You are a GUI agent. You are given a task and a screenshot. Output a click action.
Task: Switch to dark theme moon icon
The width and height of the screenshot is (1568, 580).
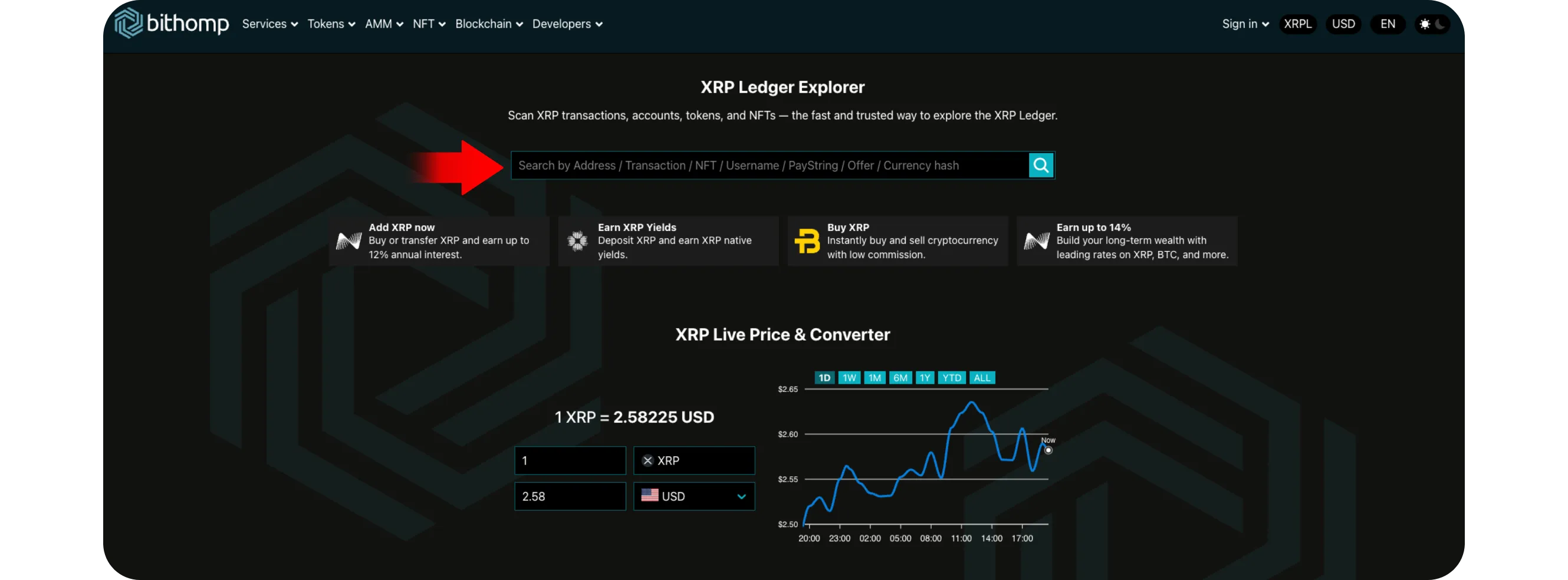[1440, 24]
